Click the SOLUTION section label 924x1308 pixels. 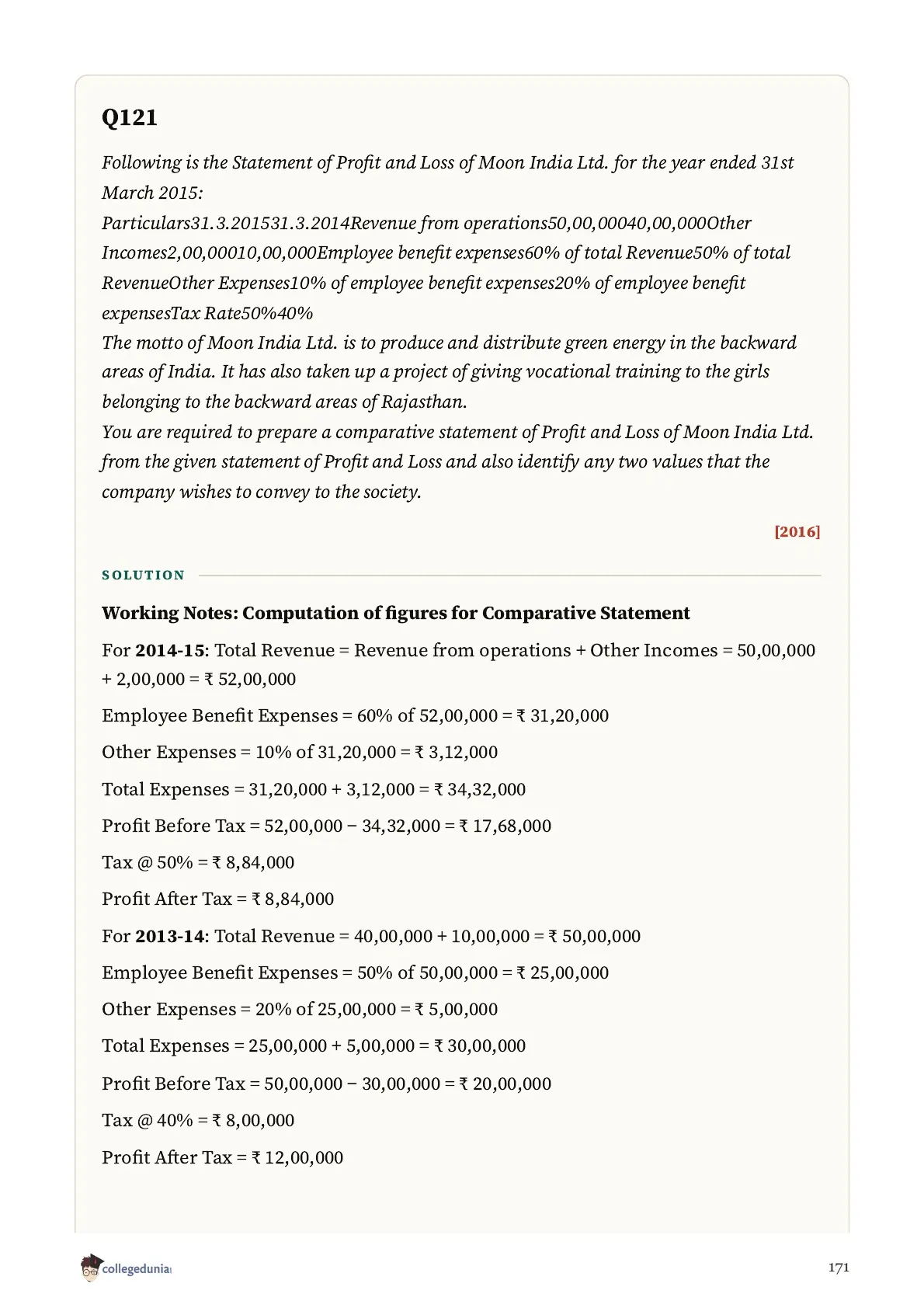(144, 575)
